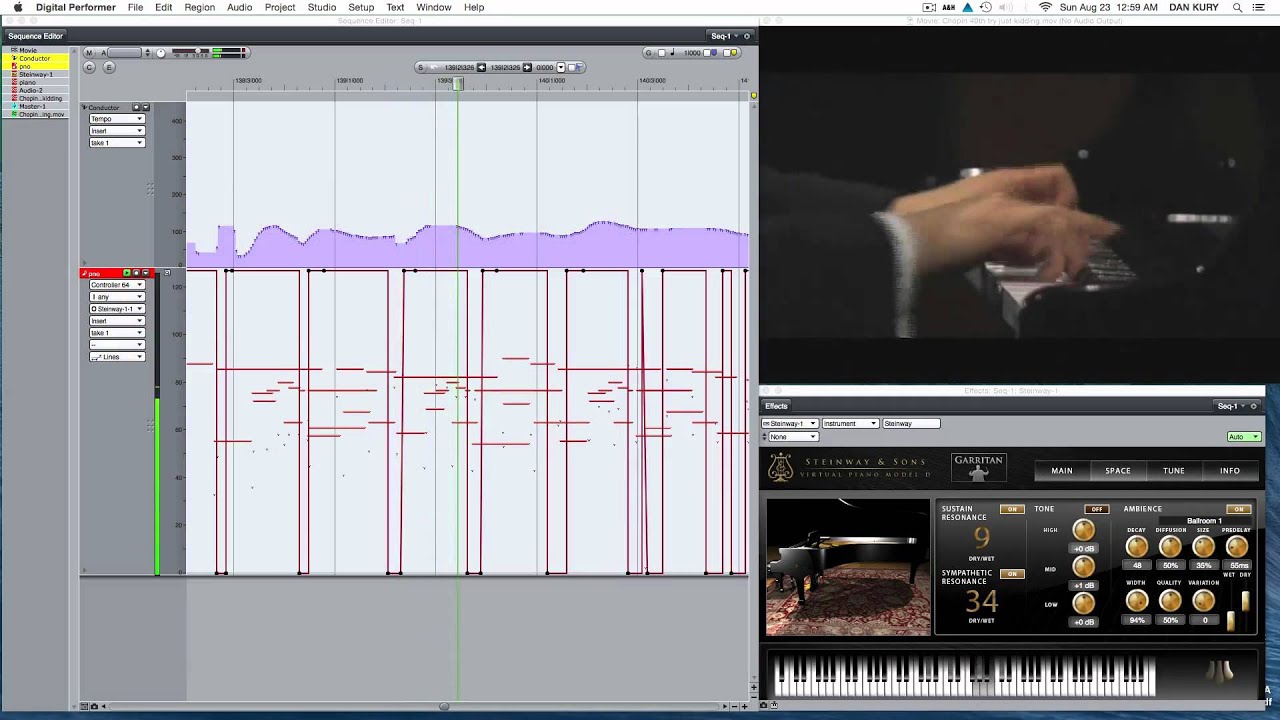
Task: Open the Instrument dropdown in Effects window
Action: tap(850, 423)
